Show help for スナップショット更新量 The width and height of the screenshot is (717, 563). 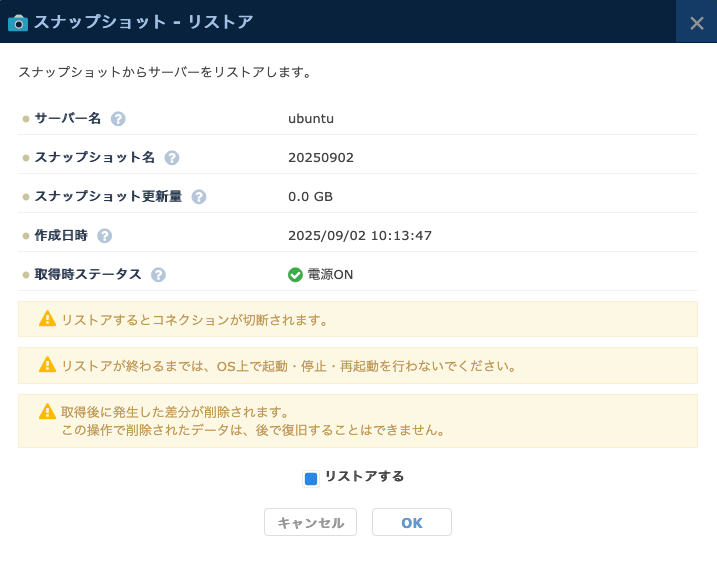pos(199,197)
